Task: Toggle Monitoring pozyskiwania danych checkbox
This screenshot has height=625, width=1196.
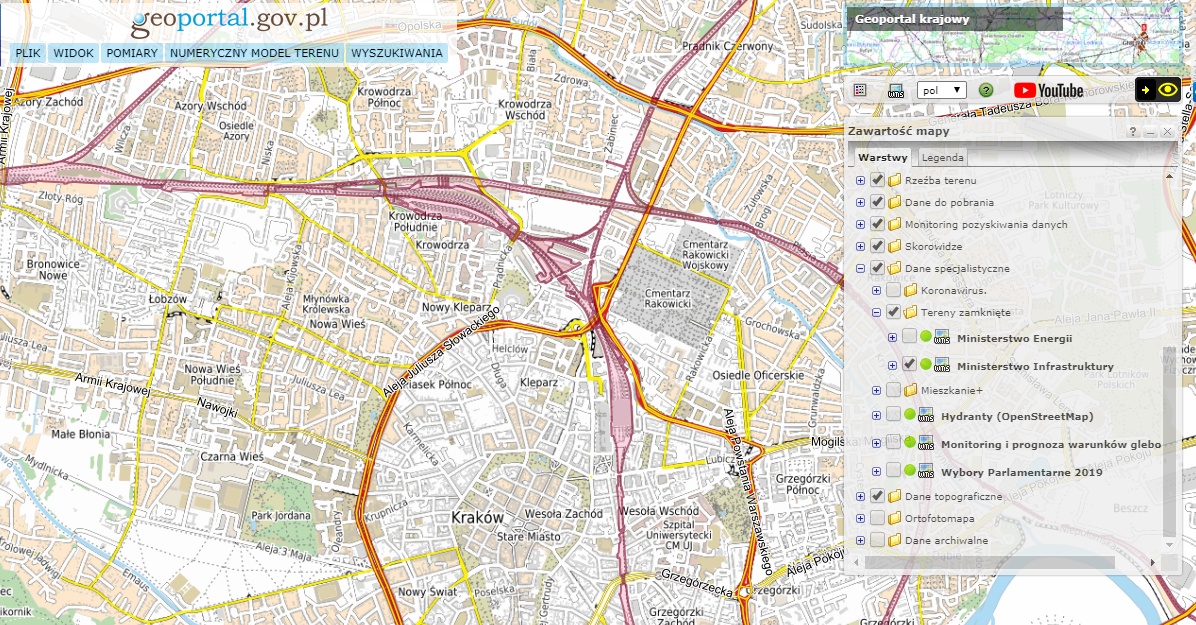Action: (x=877, y=224)
